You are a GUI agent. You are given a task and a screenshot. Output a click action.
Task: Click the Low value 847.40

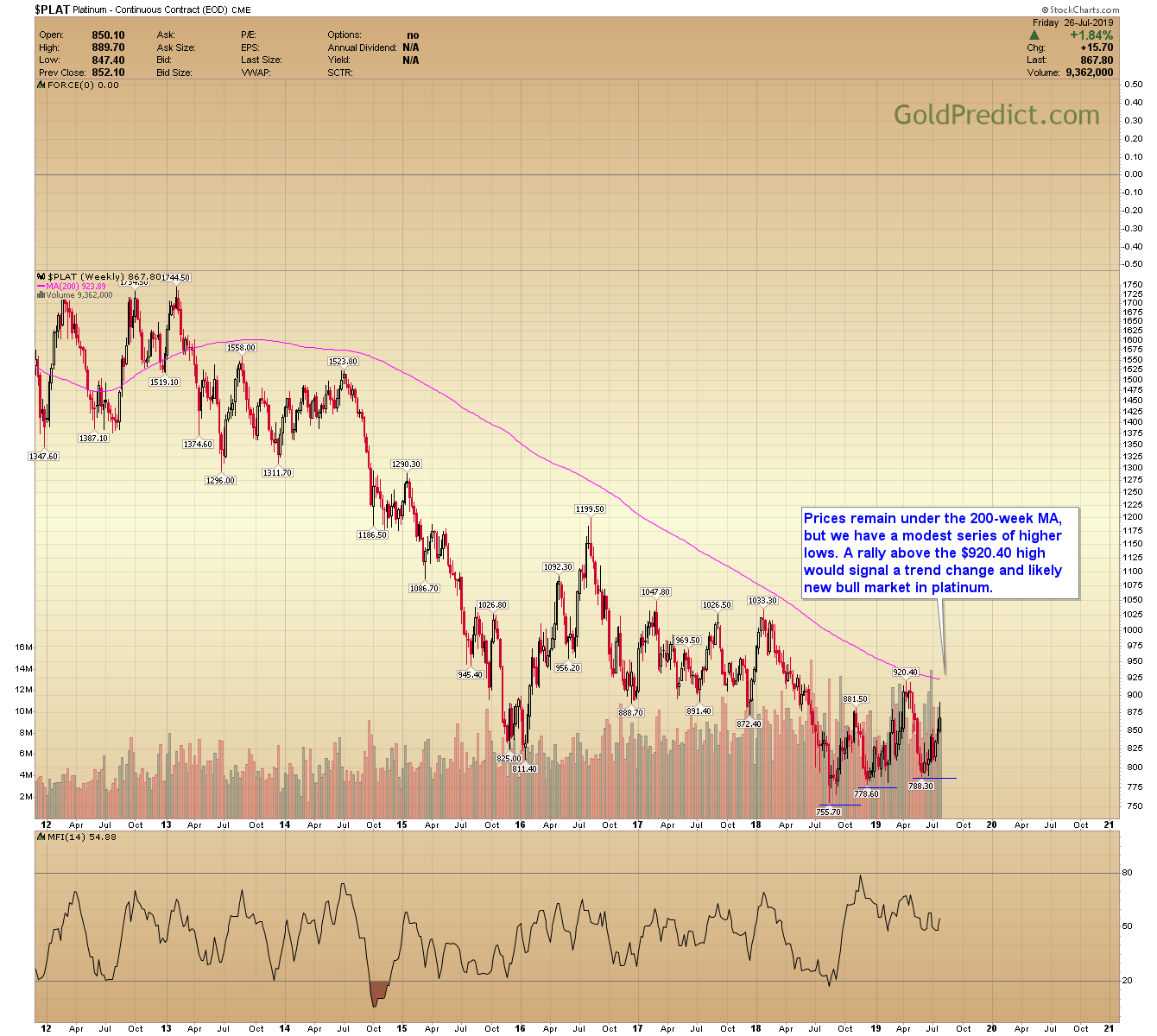pos(109,60)
